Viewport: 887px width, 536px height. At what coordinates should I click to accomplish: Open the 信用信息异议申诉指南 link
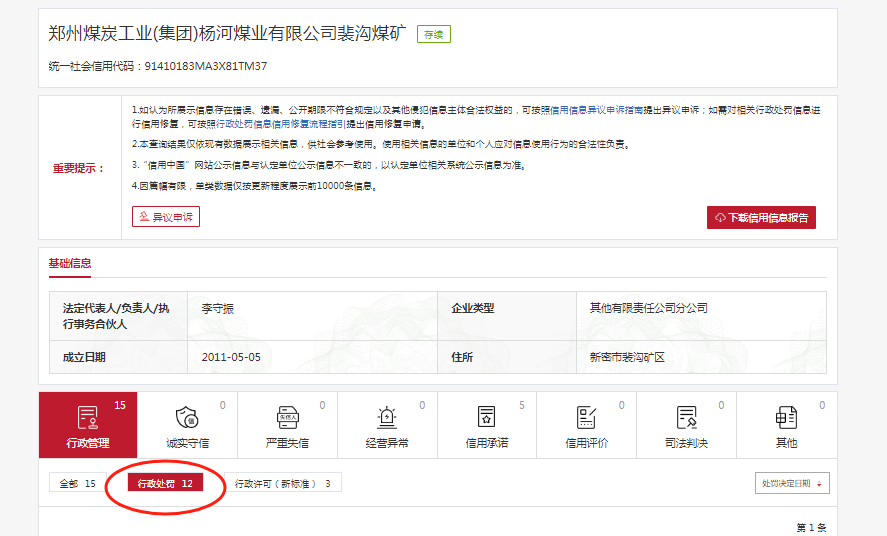(x=597, y=110)
